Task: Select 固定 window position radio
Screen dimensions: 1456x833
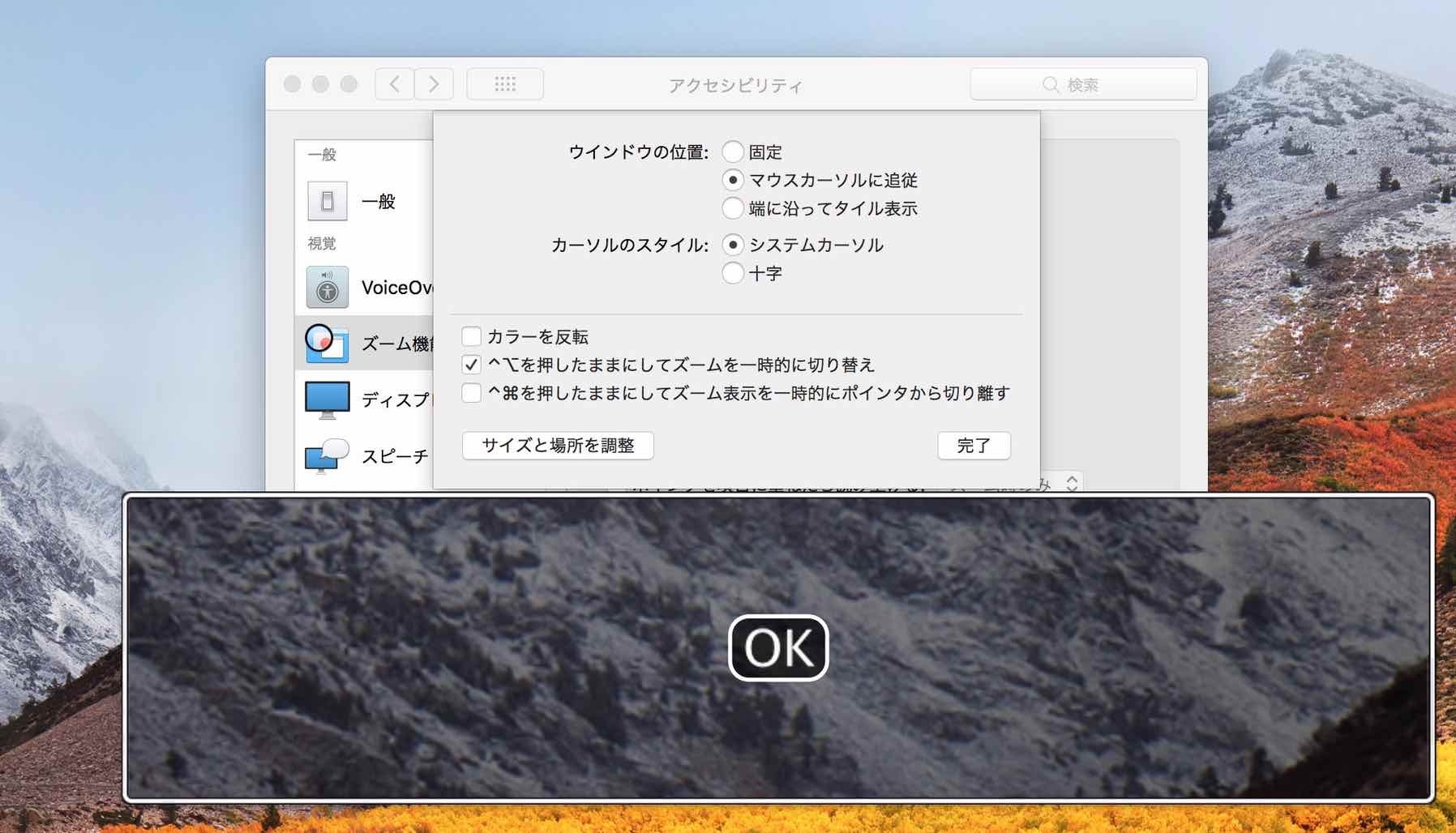Action: click(x=733, y=152)
